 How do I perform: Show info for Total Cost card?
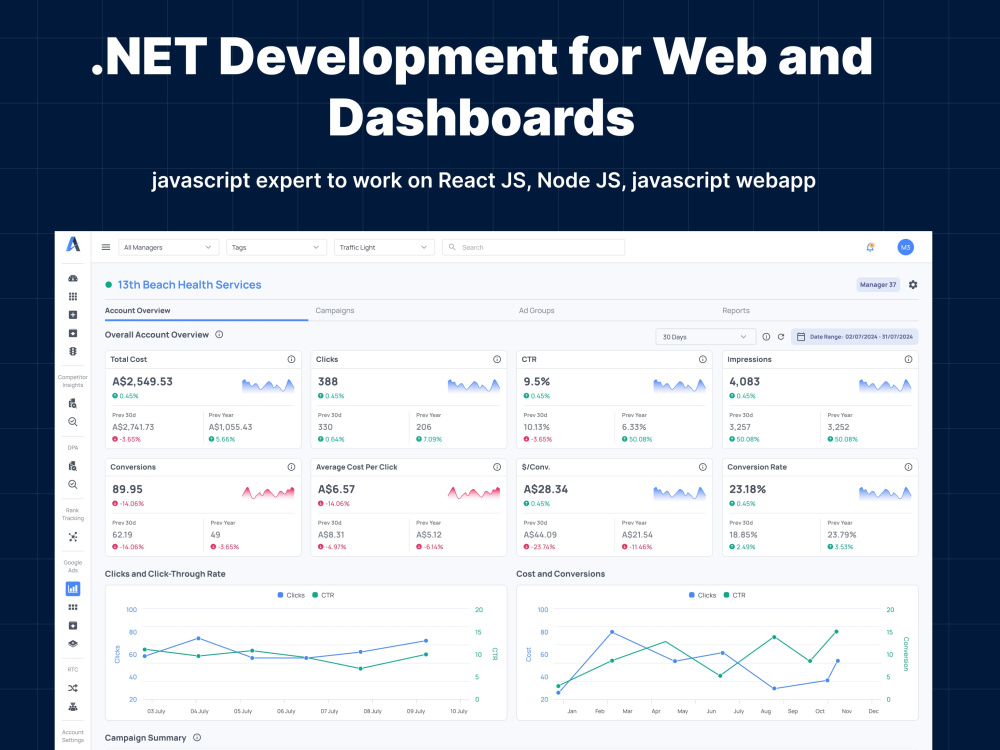(291, 359)
